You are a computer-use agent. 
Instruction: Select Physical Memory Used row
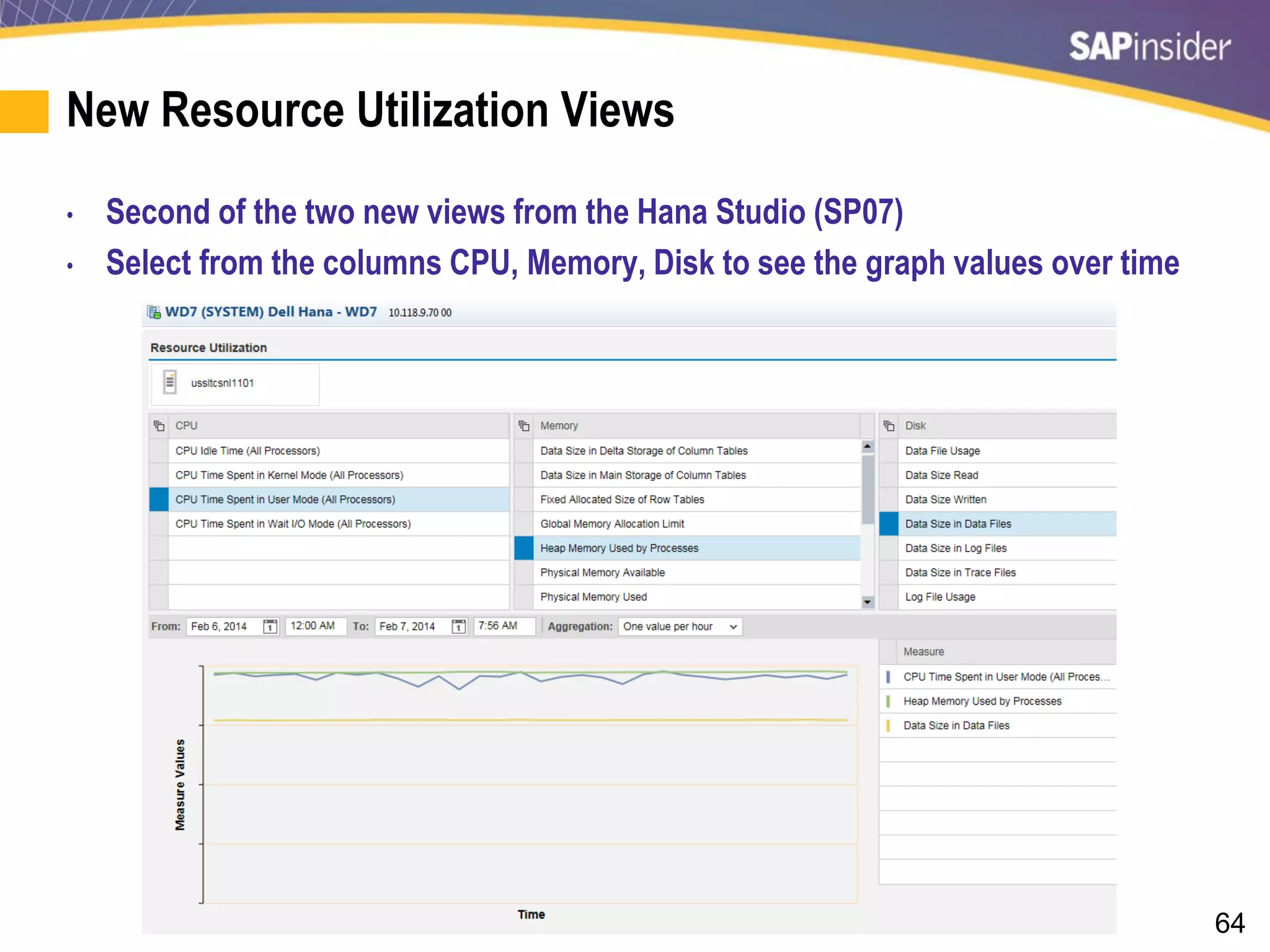pos(697,597)
